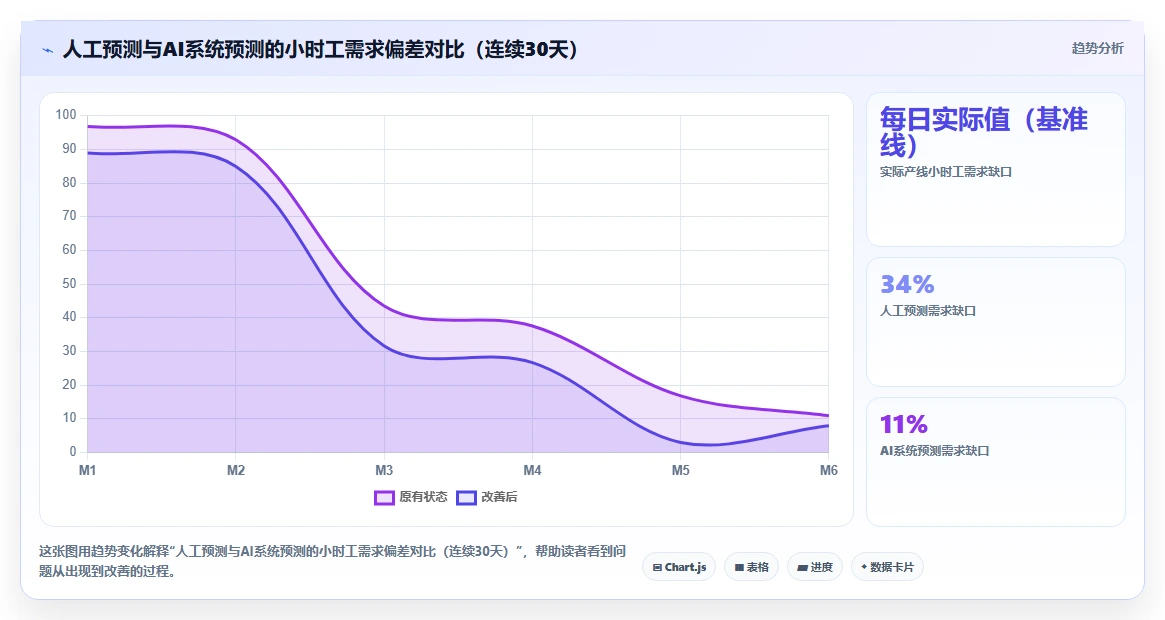1165x620 pixels.
Task: Click the M5 x-axis label
Action: pos(681,471)
